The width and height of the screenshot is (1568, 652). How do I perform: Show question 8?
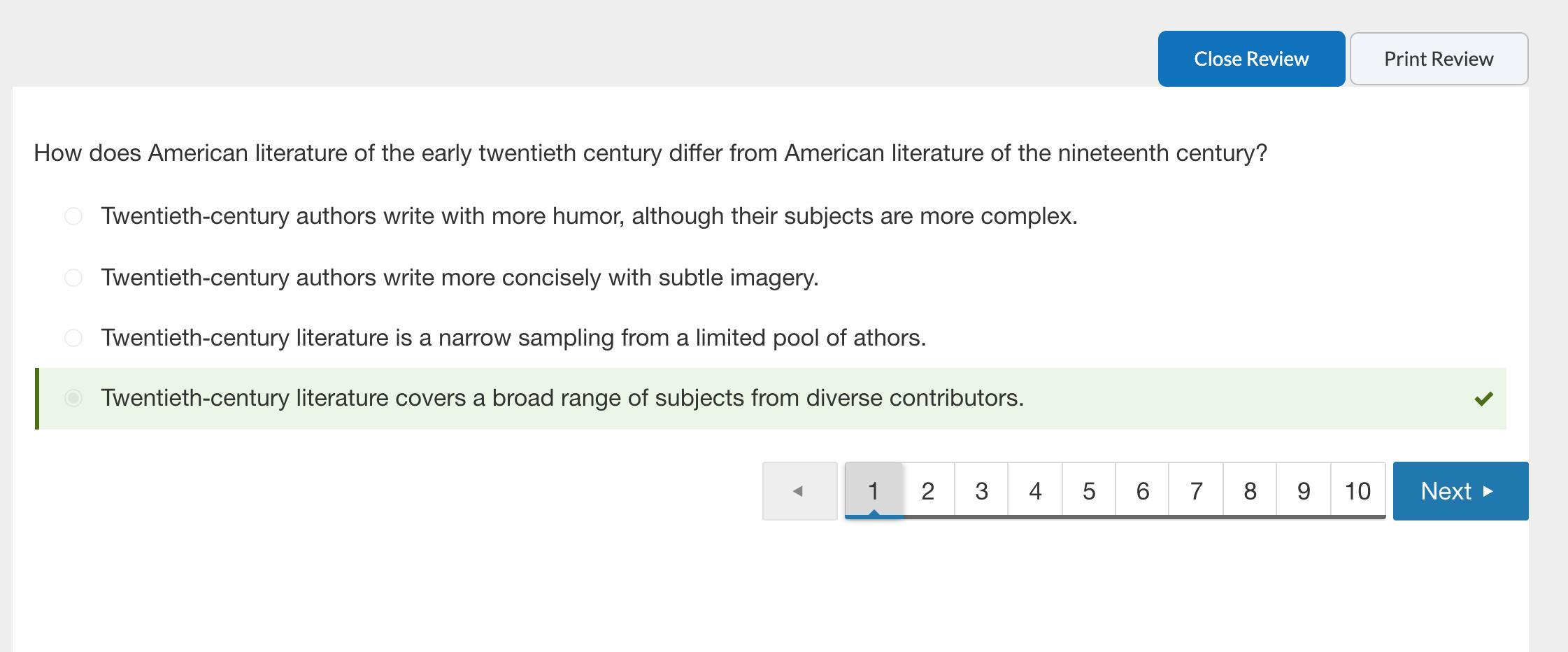[x=1250, y=491]
